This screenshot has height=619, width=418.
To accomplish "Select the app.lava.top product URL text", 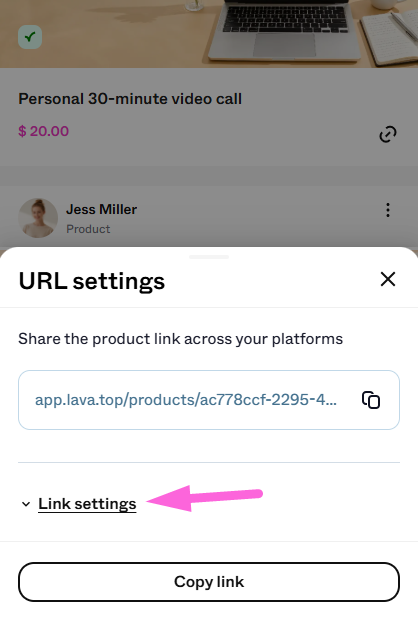I will click(186, 400).
